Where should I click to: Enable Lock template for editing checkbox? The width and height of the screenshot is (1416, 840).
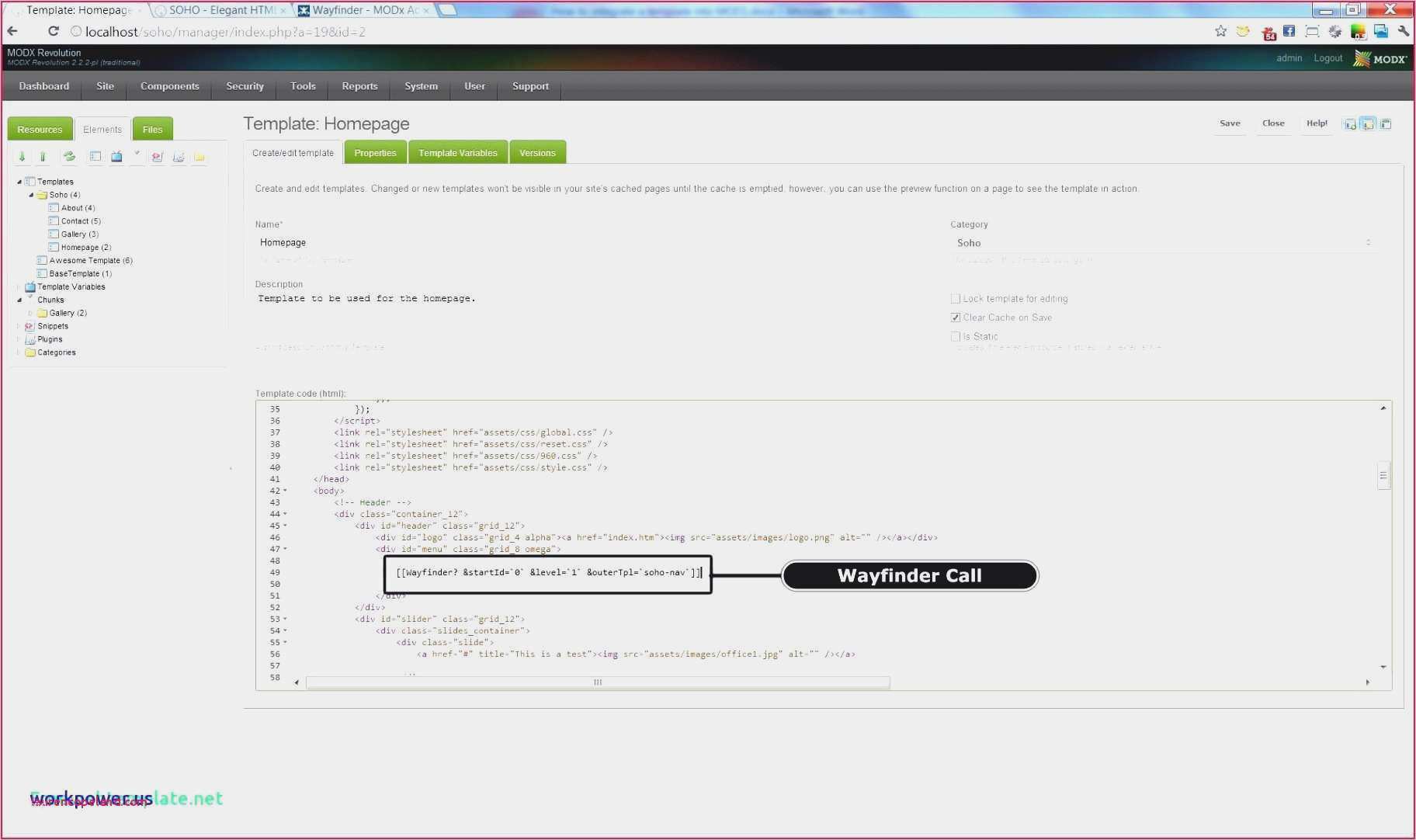coord(956,299)
